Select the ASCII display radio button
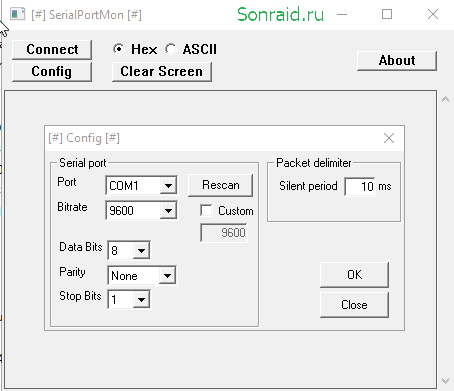 point(171,49)
